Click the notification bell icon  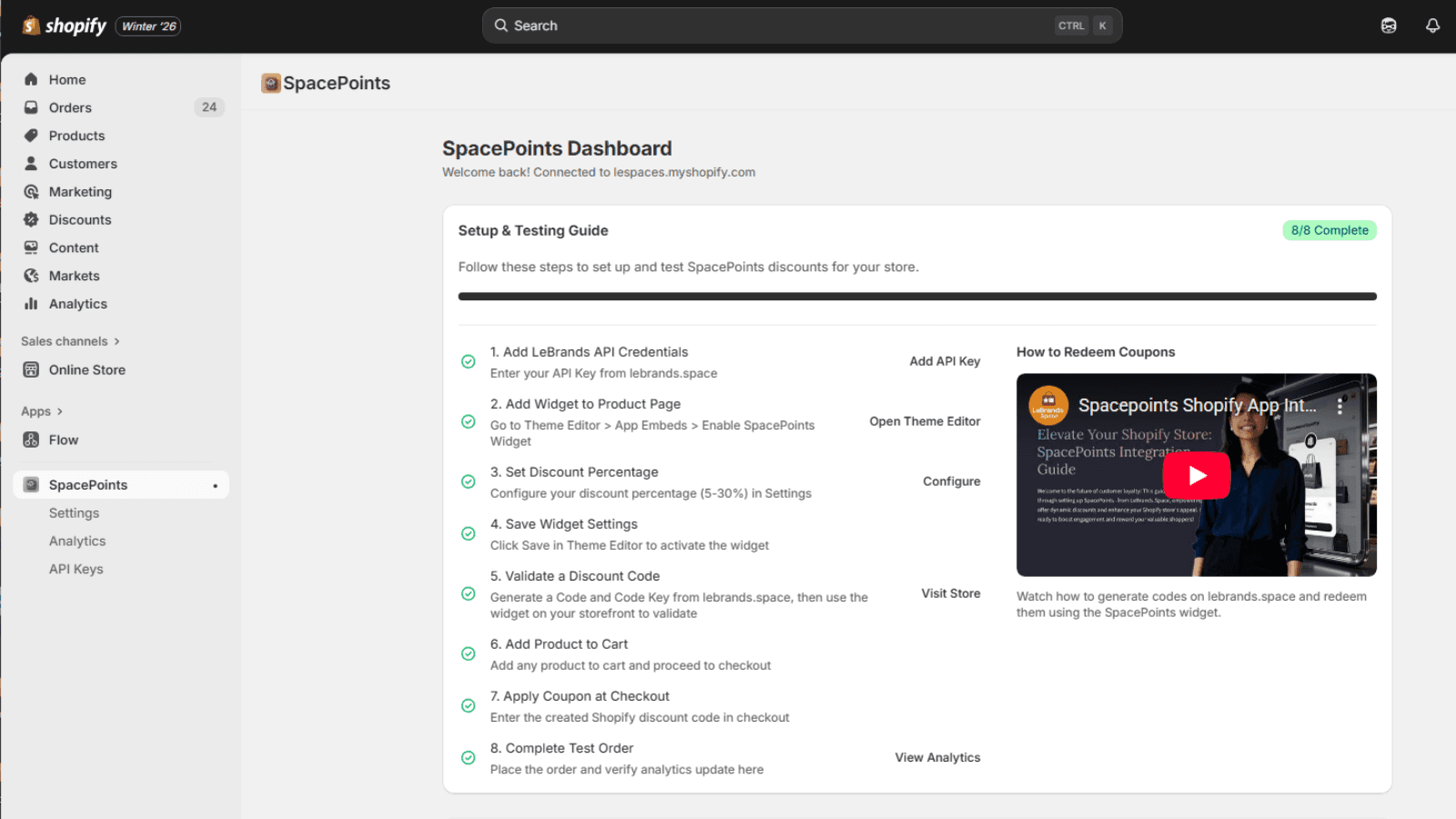click(x=1432, y=25)
